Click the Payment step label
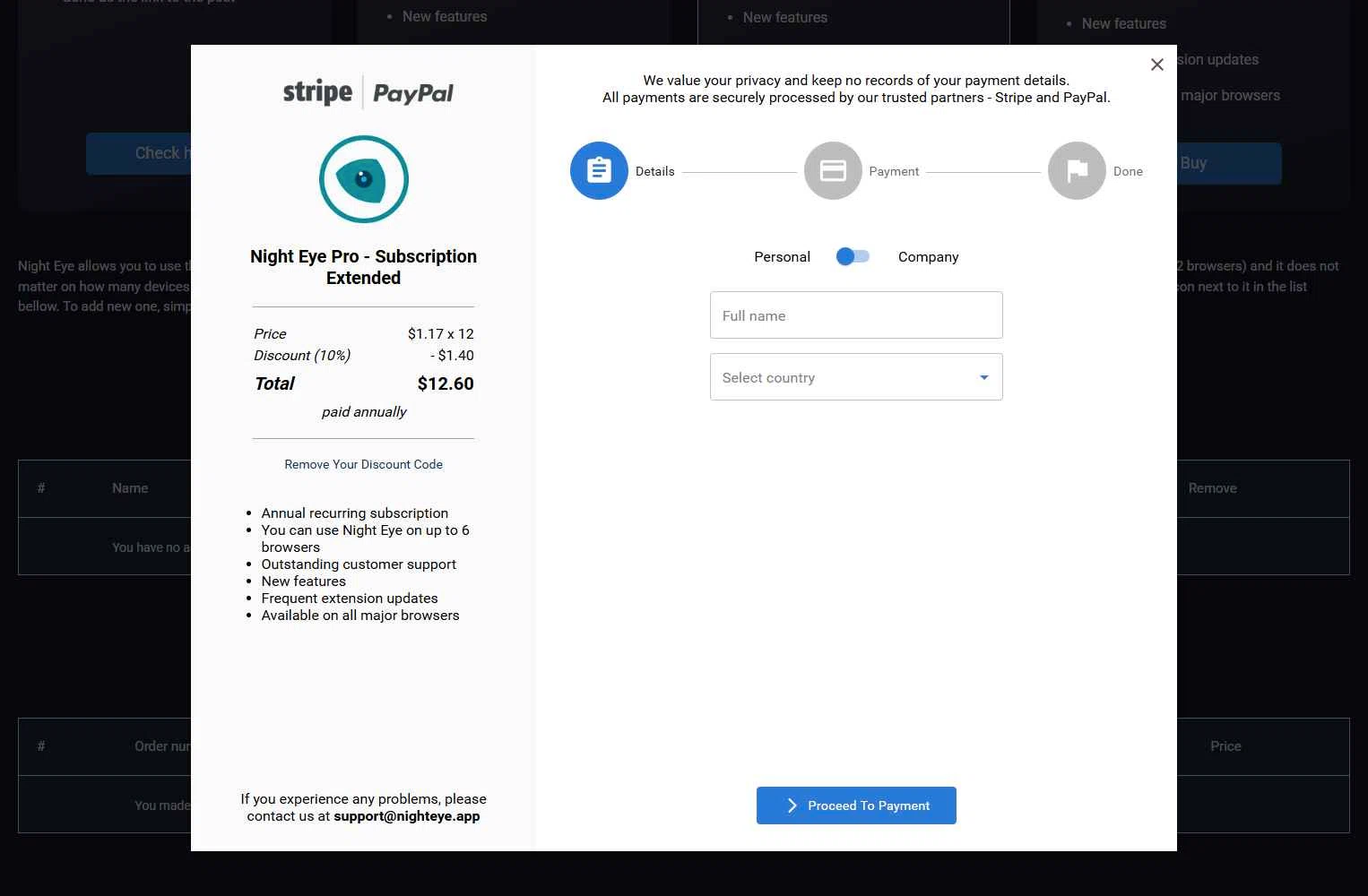1368x896 pixels. tap(894, 171)
